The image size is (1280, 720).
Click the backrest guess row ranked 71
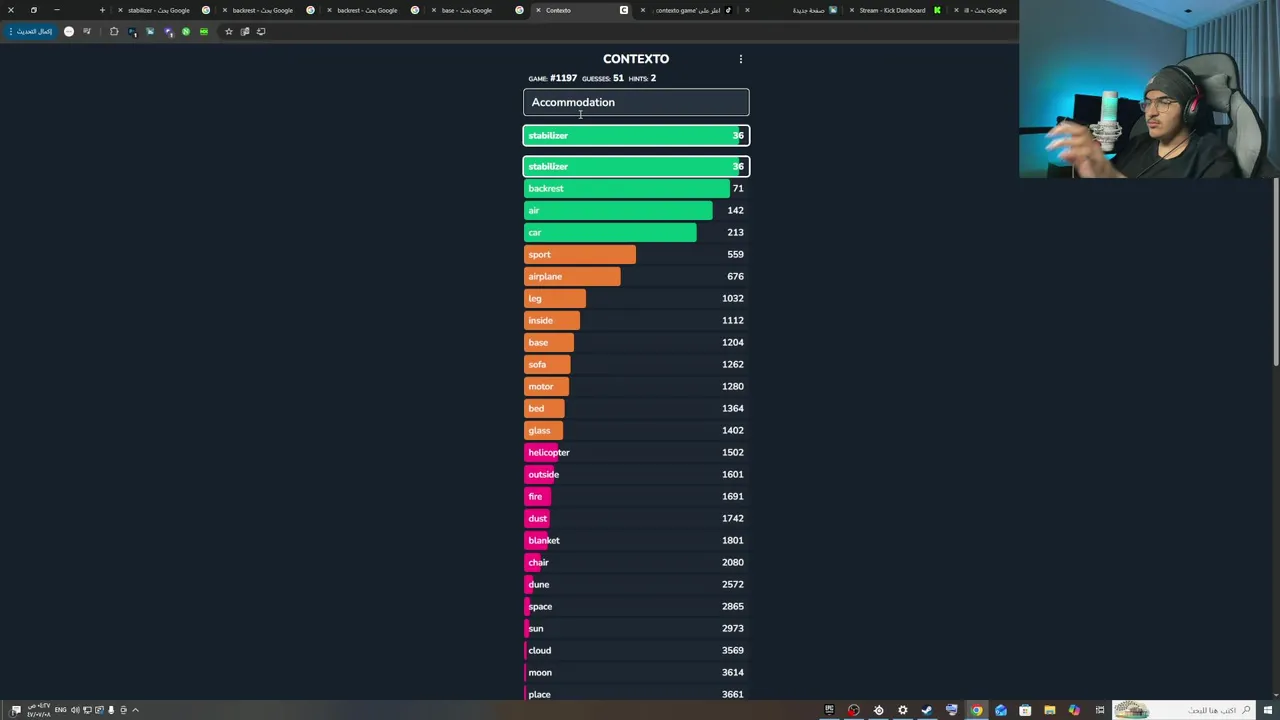[x=636, y=188]
